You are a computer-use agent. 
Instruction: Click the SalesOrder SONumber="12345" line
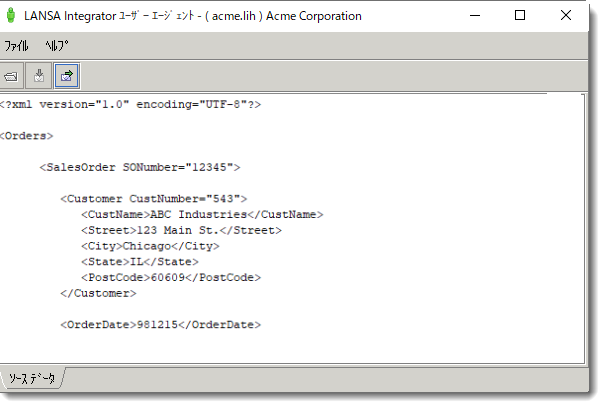[x=140, y=167]
